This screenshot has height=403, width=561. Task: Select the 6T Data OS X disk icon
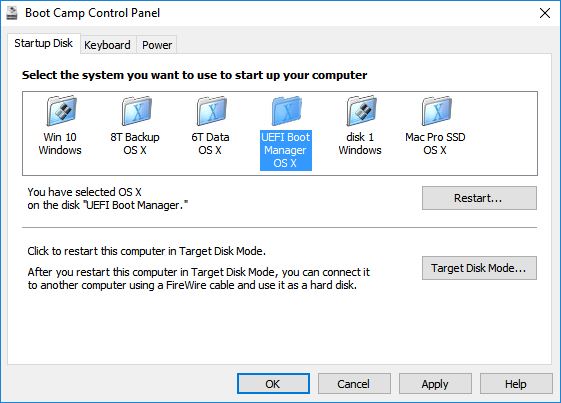coord(212,111)
